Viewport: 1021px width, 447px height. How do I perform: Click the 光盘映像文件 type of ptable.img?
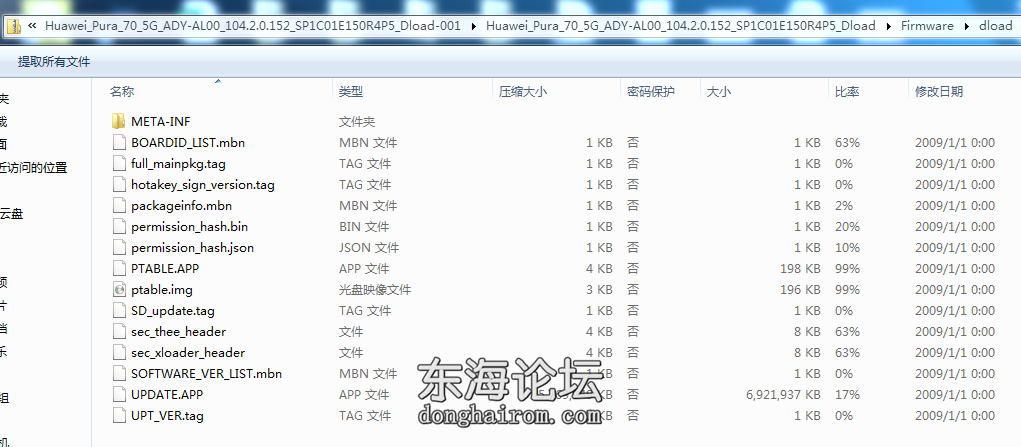point(375,289)
